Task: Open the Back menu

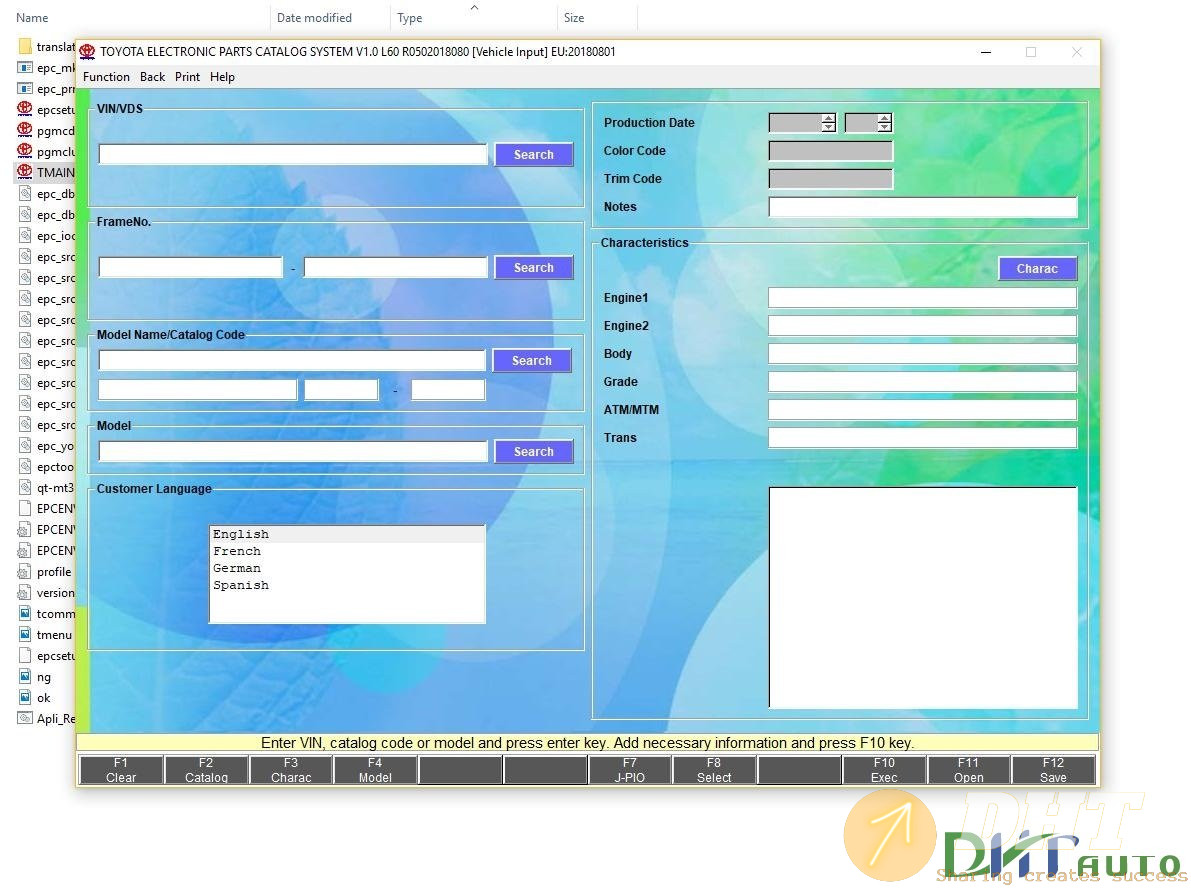Action: [x=153, y=77]
